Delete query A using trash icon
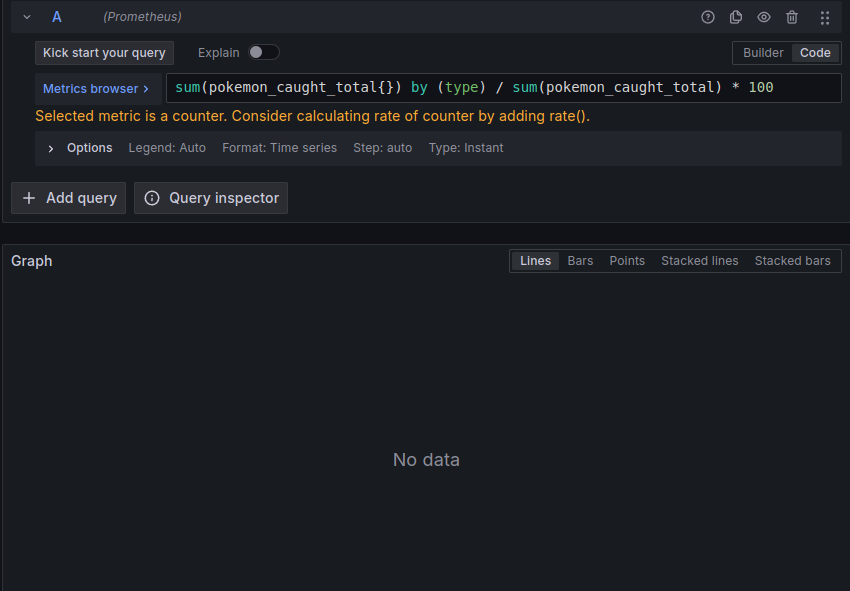This screenshot has width=850, height=591. point(792,17)
